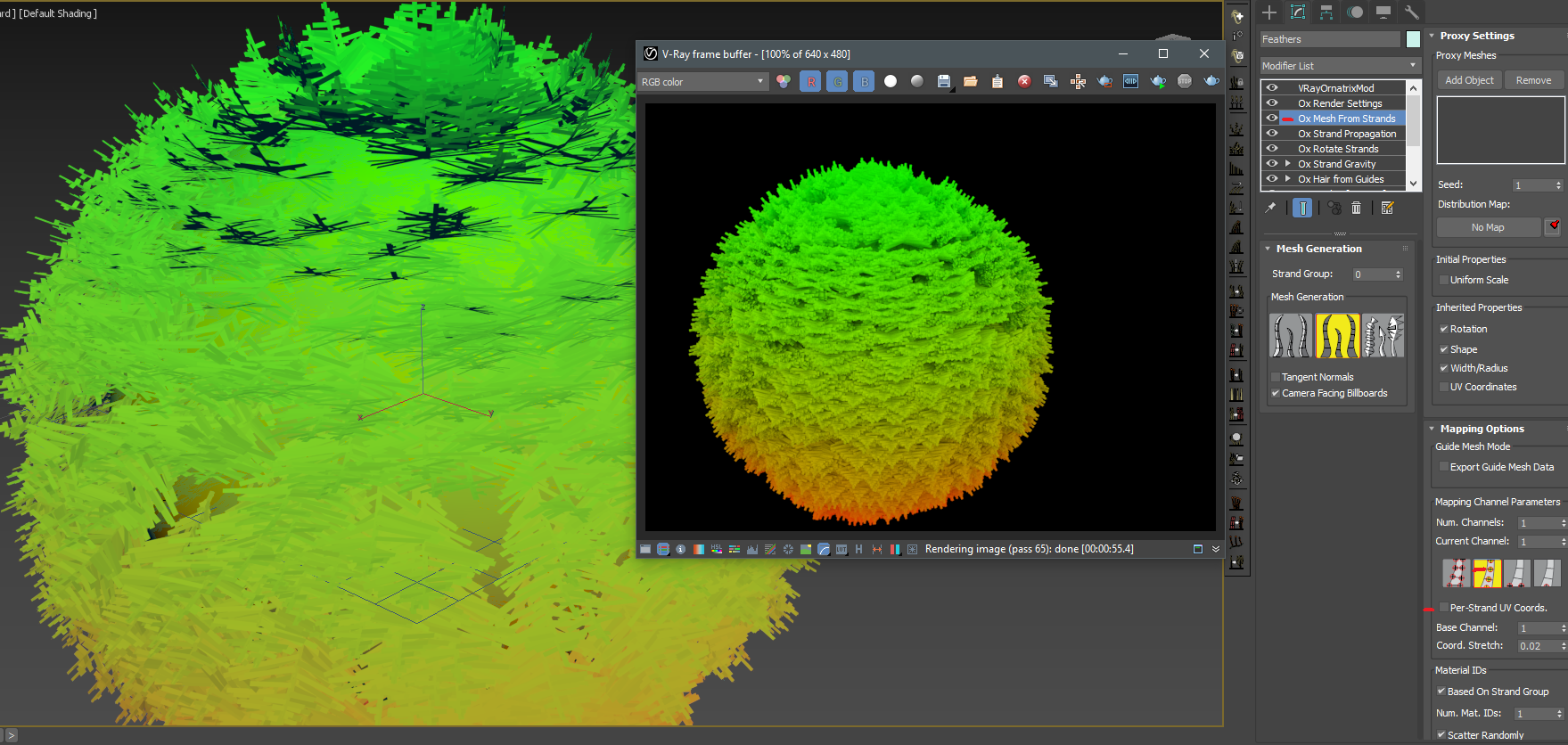Image resolution: width=1568 pixels, height=745 pixels.
Task: Hide the Ox Strand Propagation modifier
Action: (x=1272, y=134)
